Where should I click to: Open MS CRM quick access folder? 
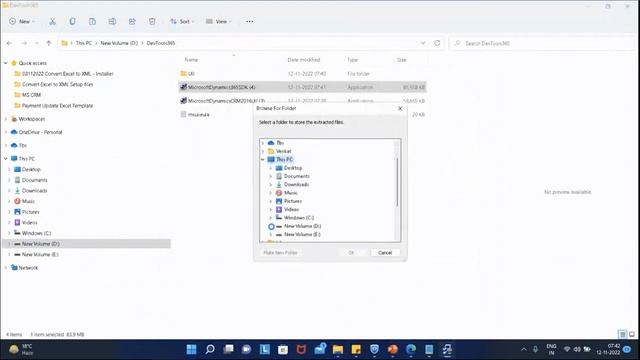pos(31,95)
